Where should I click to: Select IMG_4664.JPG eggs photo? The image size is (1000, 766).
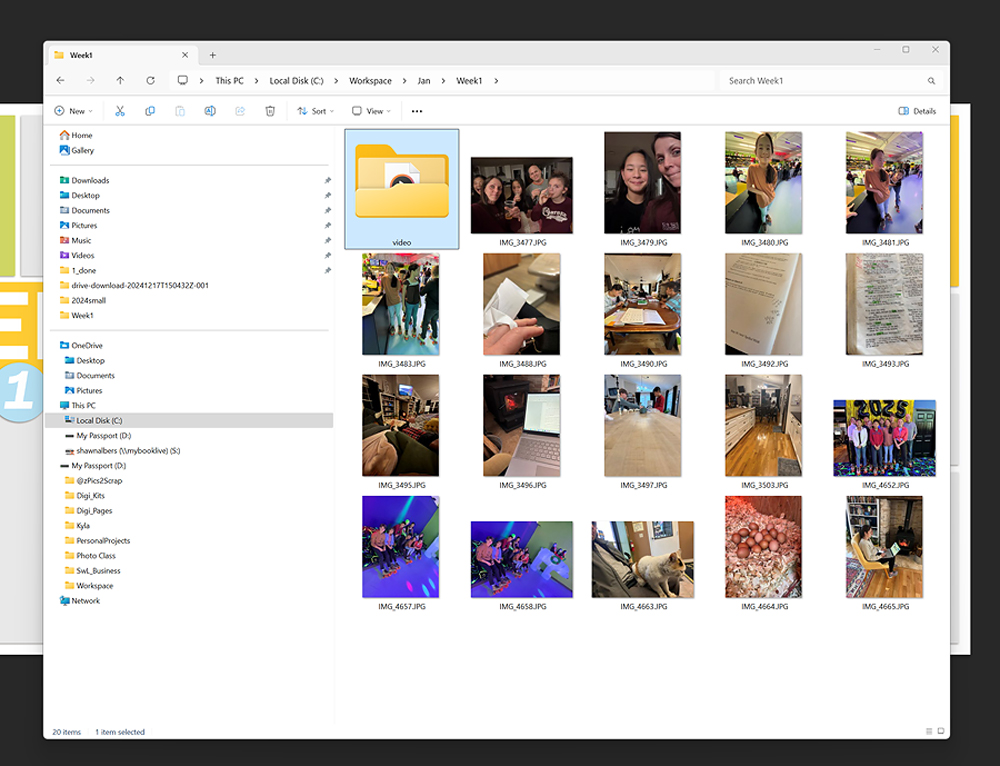(x=763, y=547)
